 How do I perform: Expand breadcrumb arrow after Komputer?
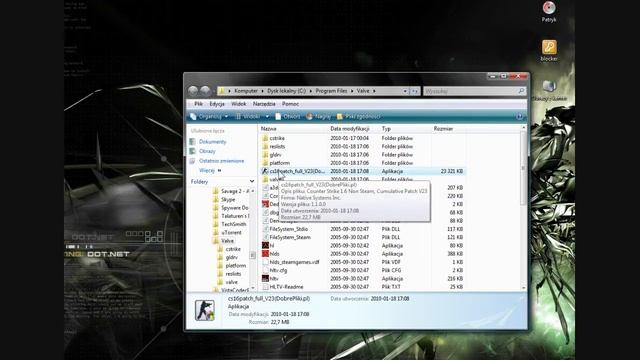[262, 91]
